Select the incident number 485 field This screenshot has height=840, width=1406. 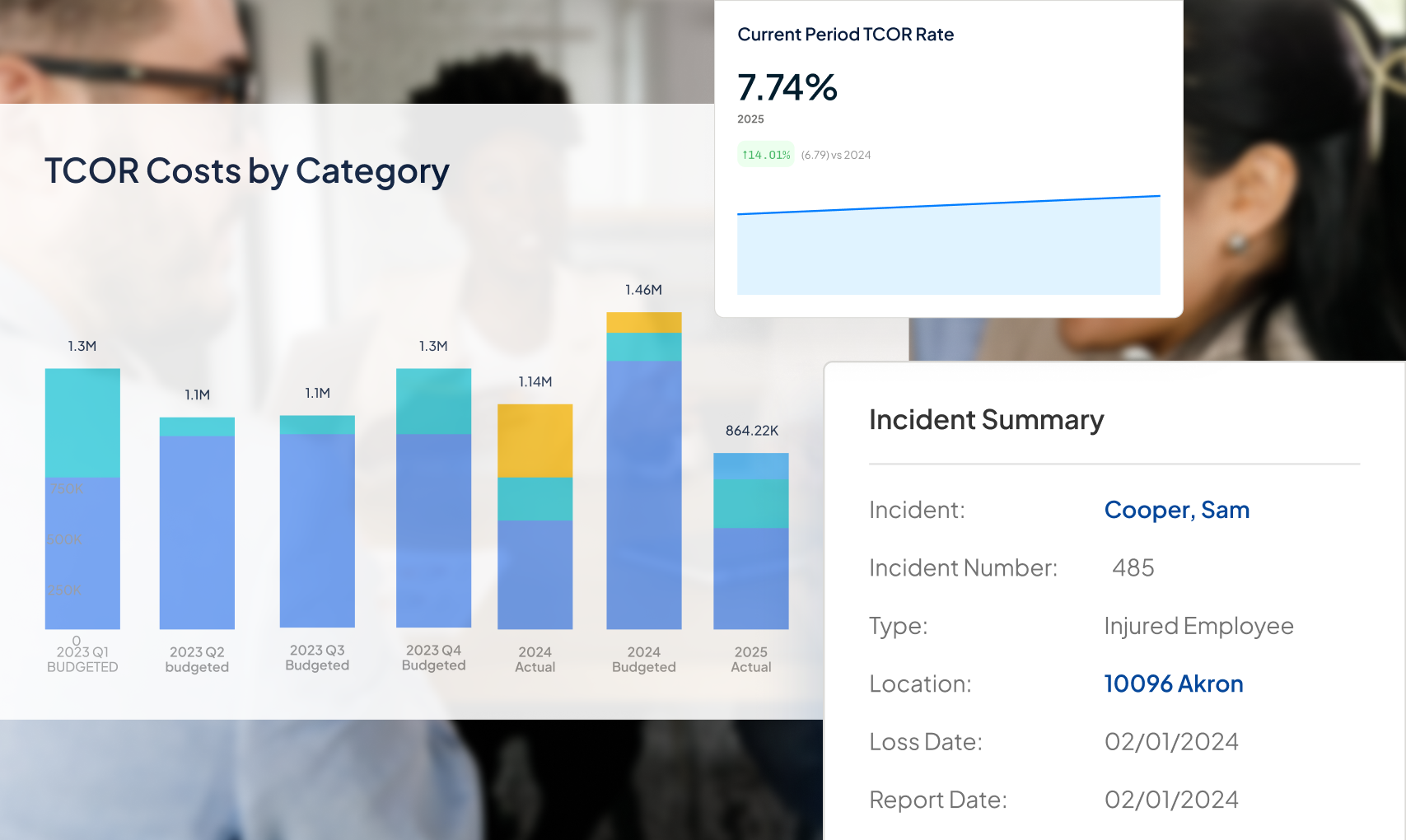click(x=1132, y=567)
